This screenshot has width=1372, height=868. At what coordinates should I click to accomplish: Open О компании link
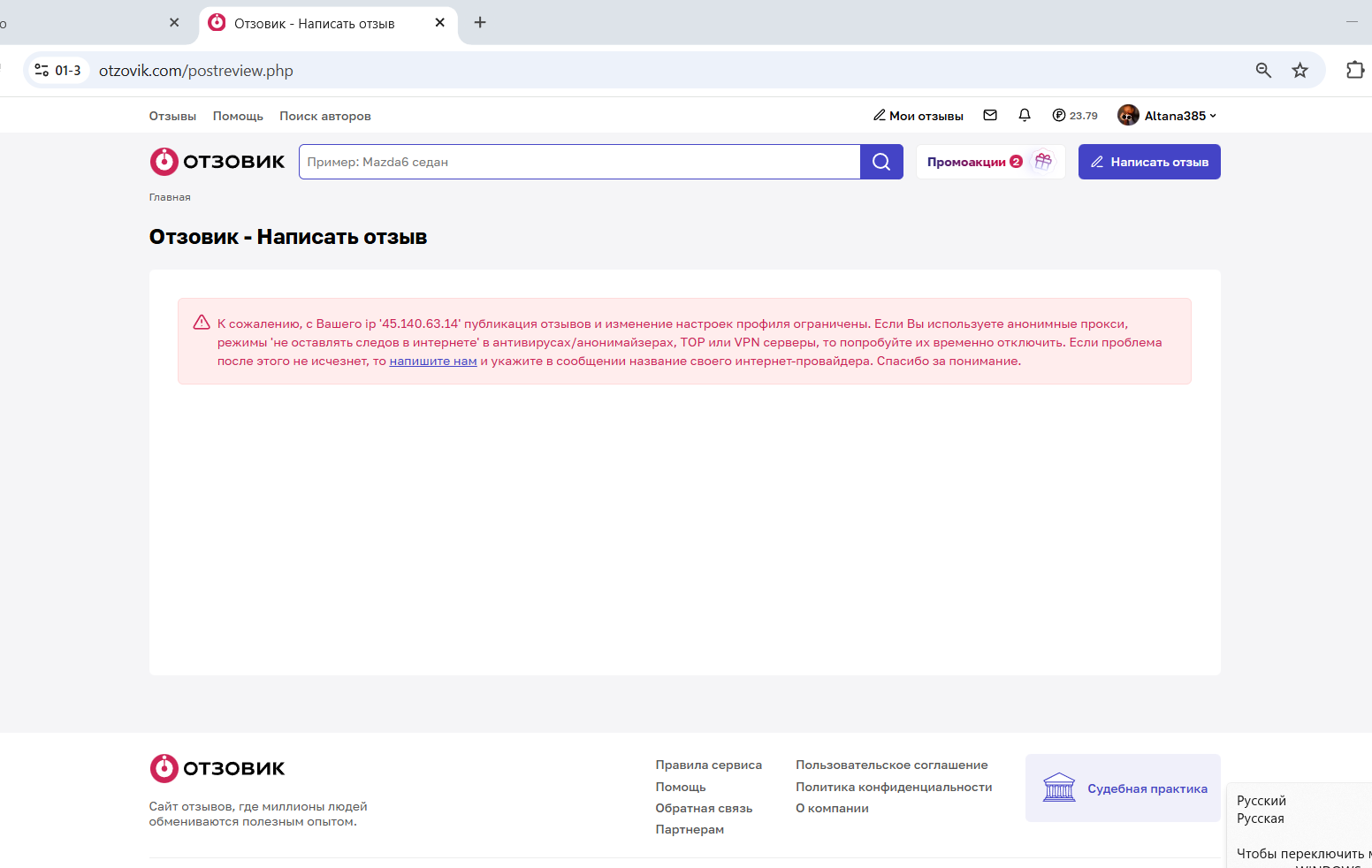click(832, 808)
